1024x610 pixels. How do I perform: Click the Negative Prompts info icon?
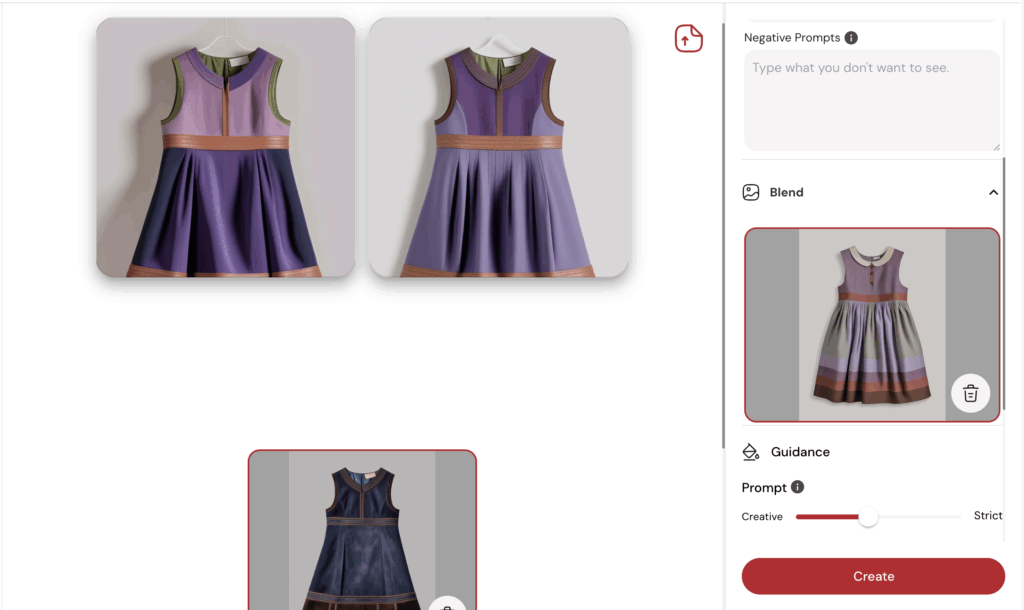(851, 38)
